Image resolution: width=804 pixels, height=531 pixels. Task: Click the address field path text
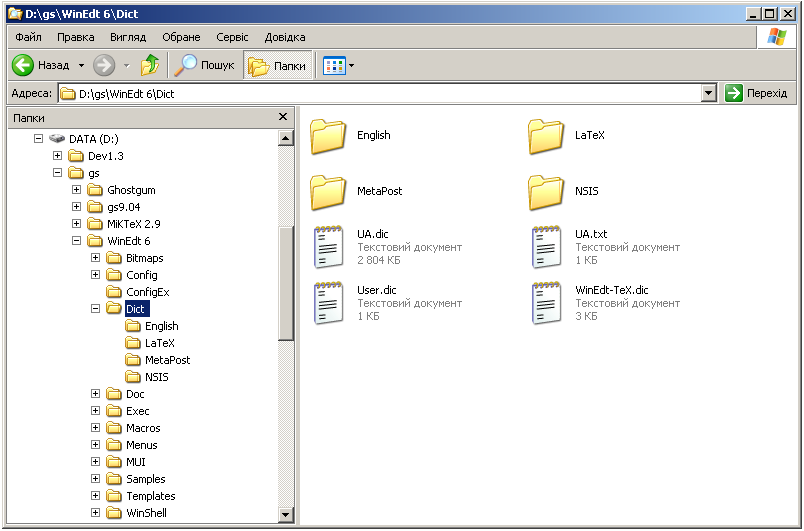pos(127,93)
